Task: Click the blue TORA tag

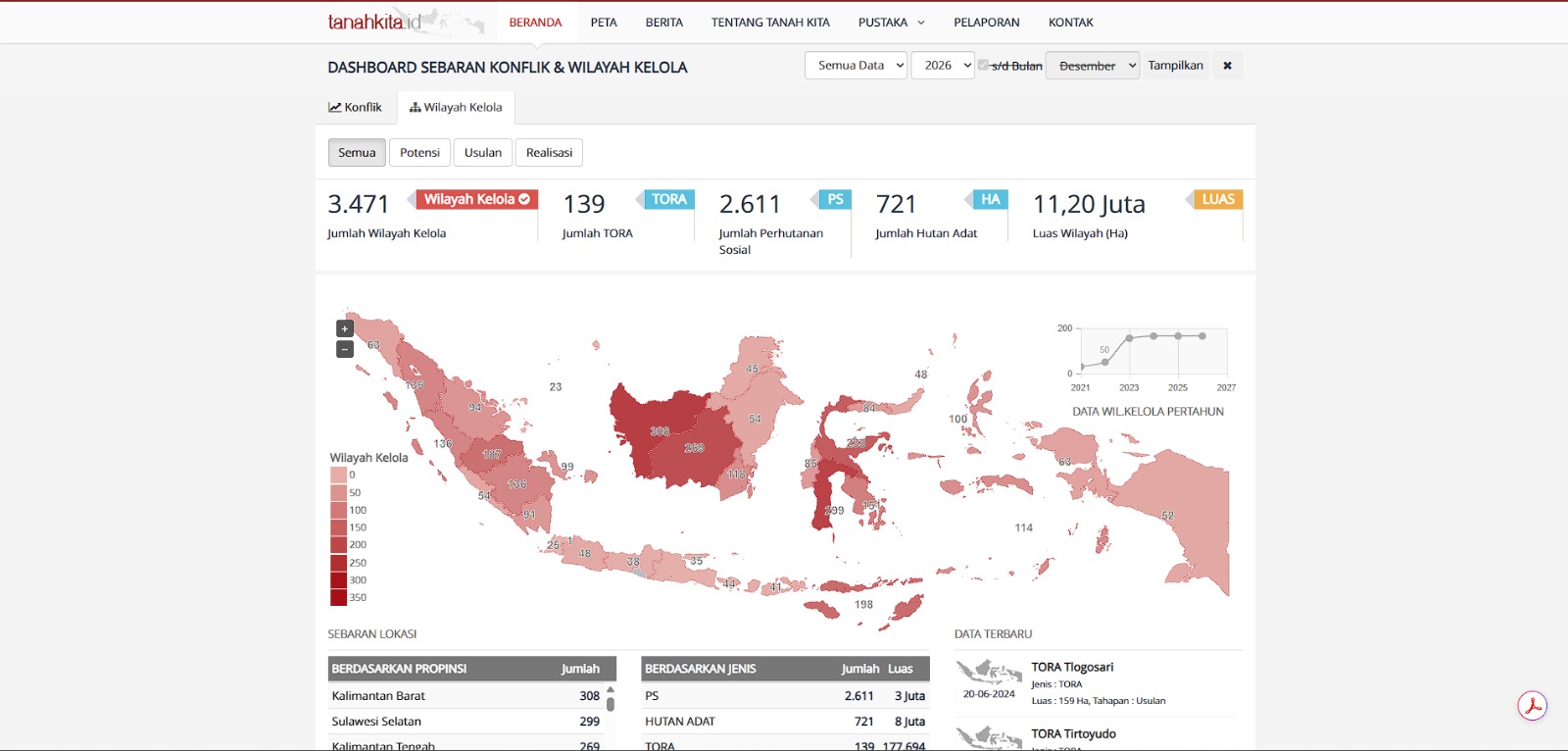Action: tap(669, 199)
